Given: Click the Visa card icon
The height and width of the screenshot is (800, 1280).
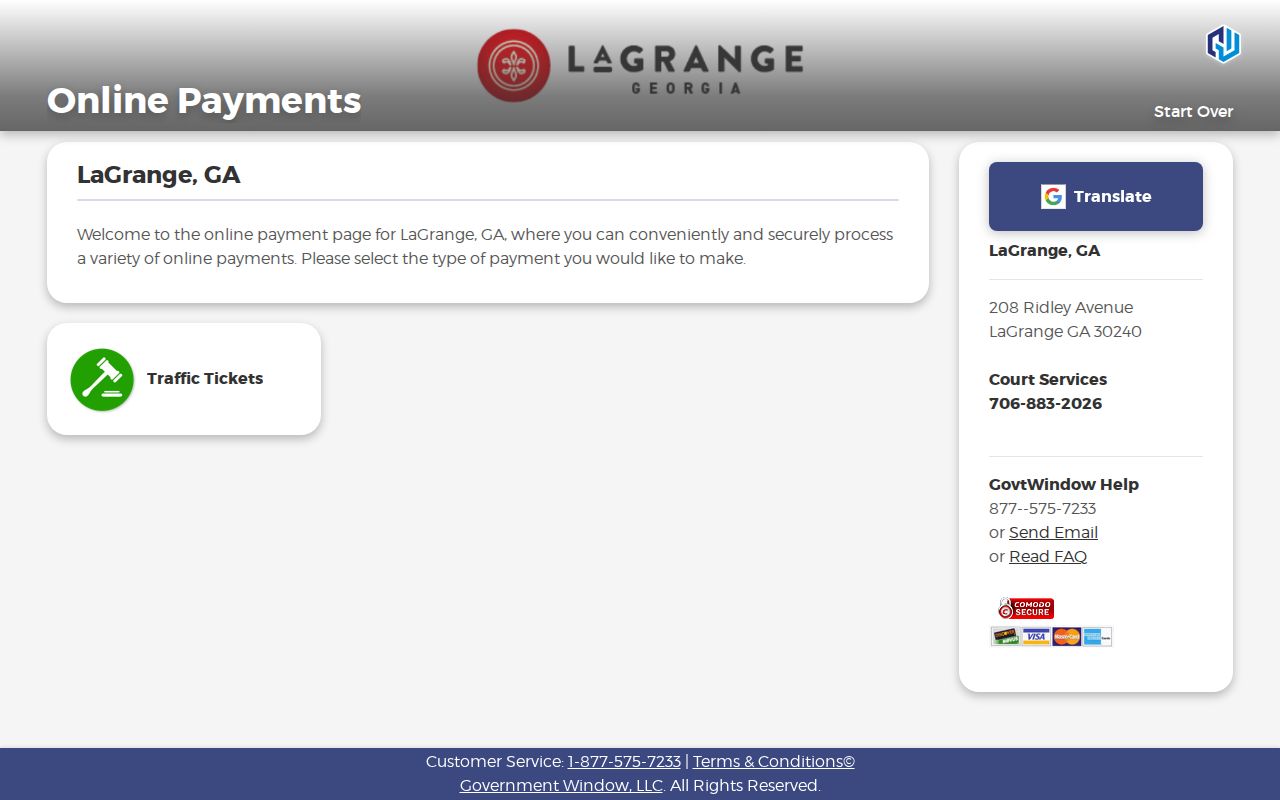Looking at the screenshot, I should tap(1036, 637).
